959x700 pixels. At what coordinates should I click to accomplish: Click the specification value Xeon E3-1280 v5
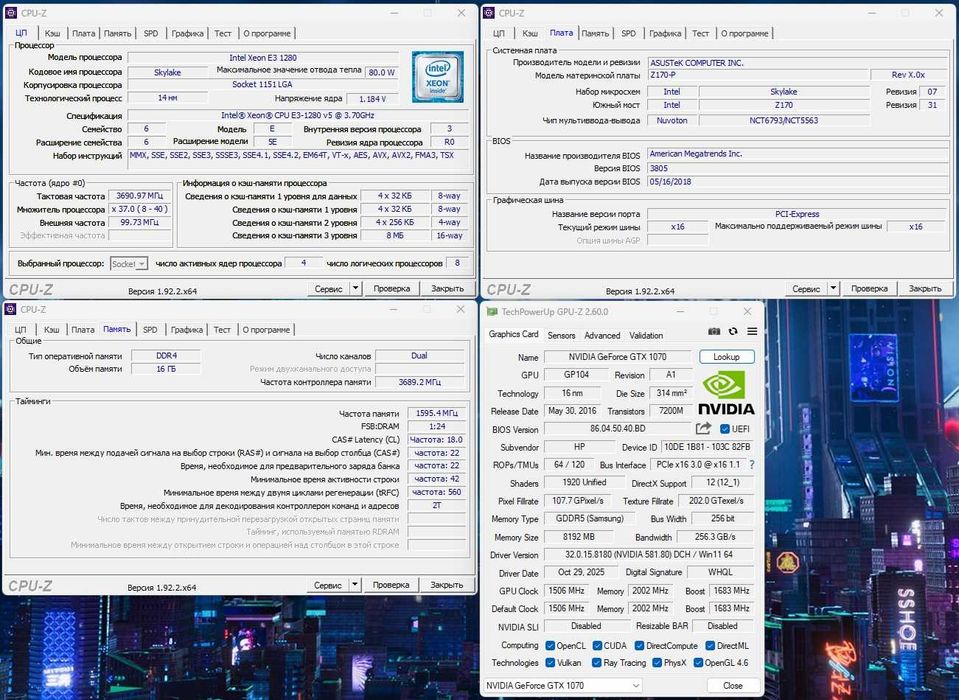[x=298, y=115]
